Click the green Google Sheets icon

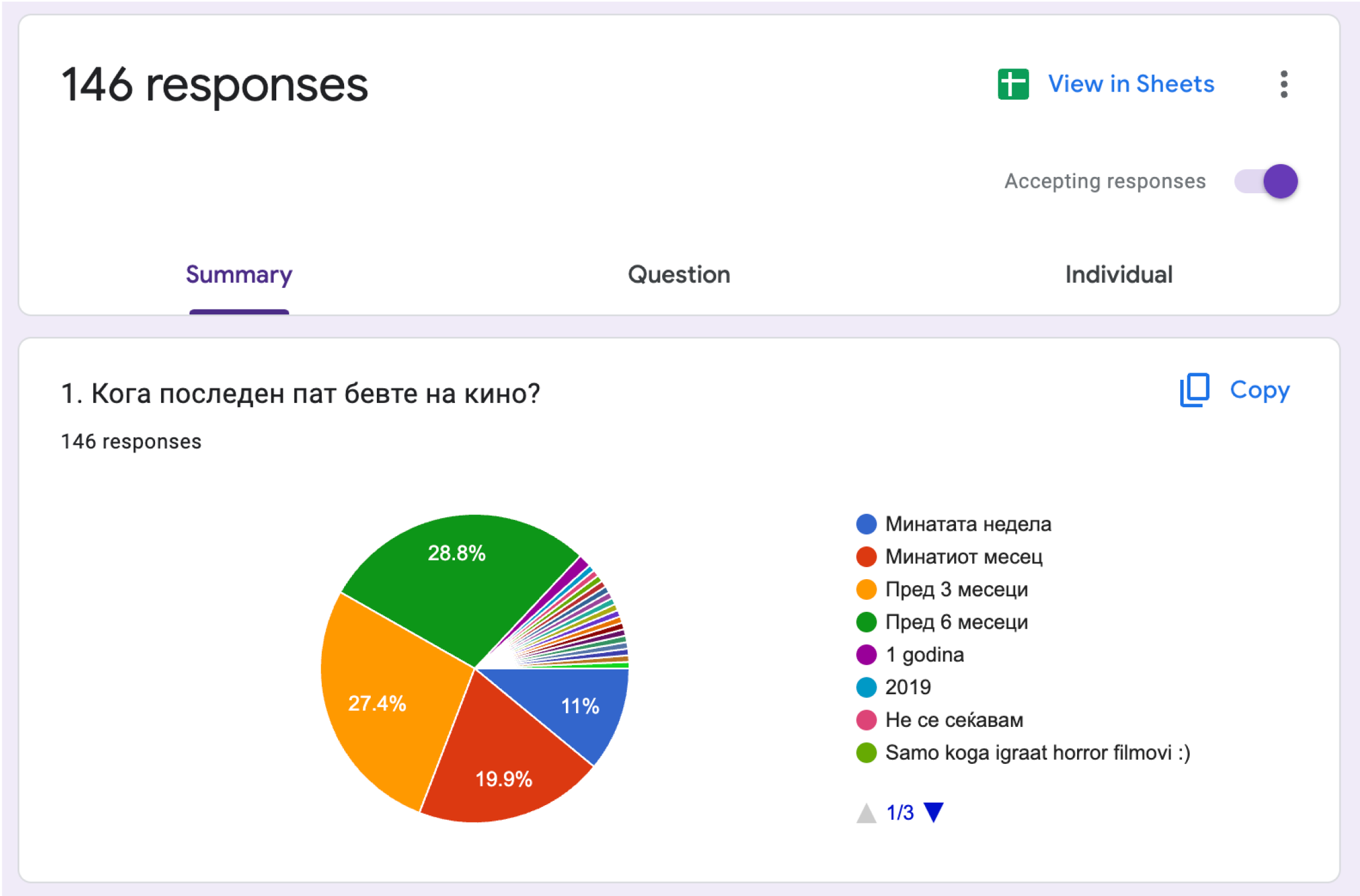1013,84
